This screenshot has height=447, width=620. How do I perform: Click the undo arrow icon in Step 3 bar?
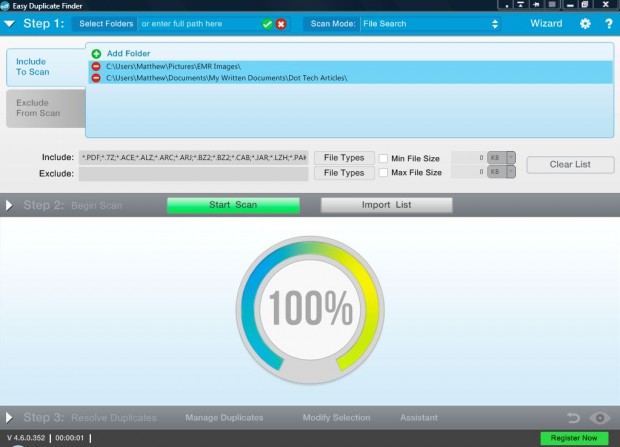tap(573, 418)
